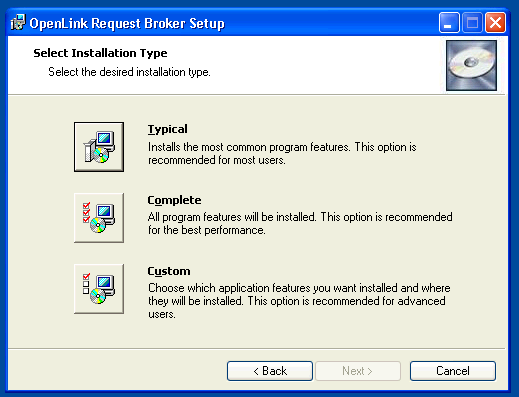
Task: Click the Custom heading label
Action: coord(169,271)
